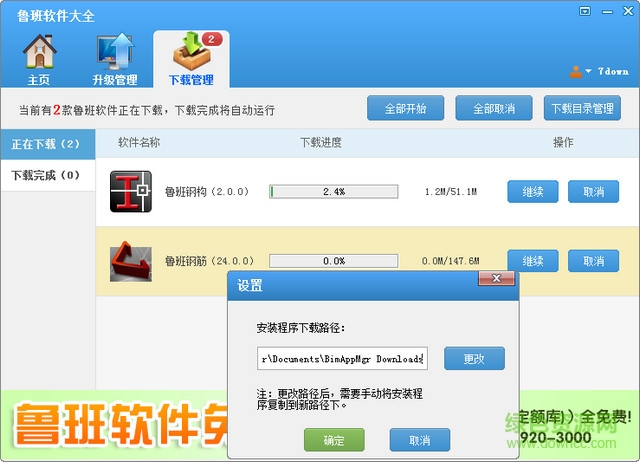Click the 鲁班钢筋 app icon
The image size is (640, 462).
[x=131, y=261]
